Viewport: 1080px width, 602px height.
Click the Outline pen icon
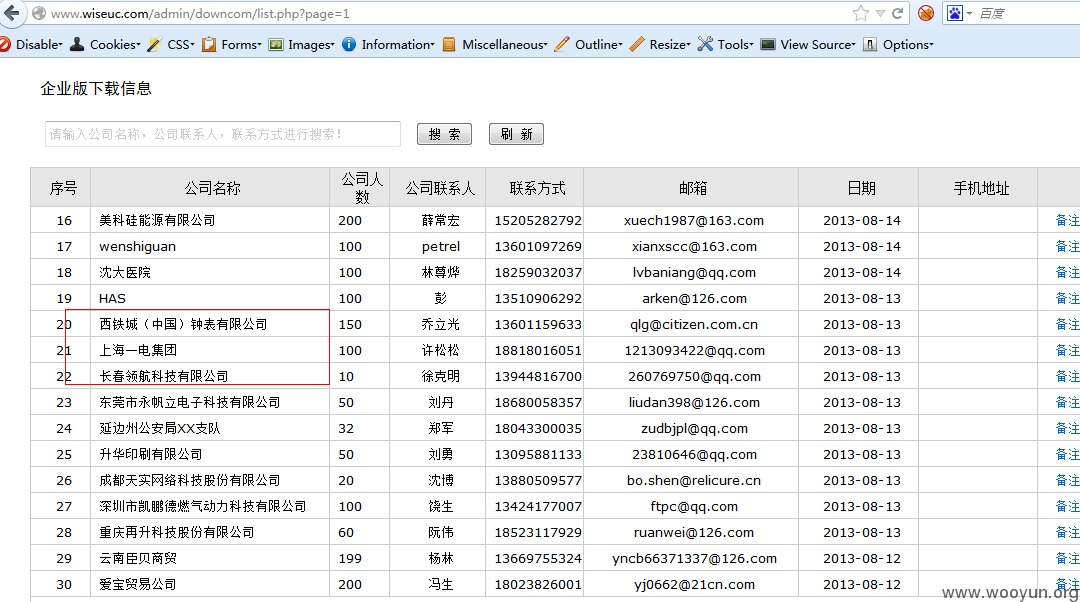coord(562,44)
